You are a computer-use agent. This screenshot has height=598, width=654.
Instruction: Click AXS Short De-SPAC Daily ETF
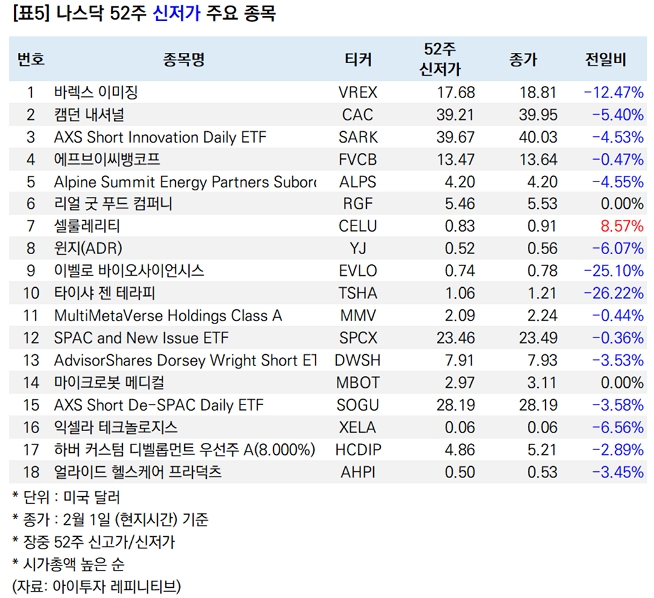[159, 405]
